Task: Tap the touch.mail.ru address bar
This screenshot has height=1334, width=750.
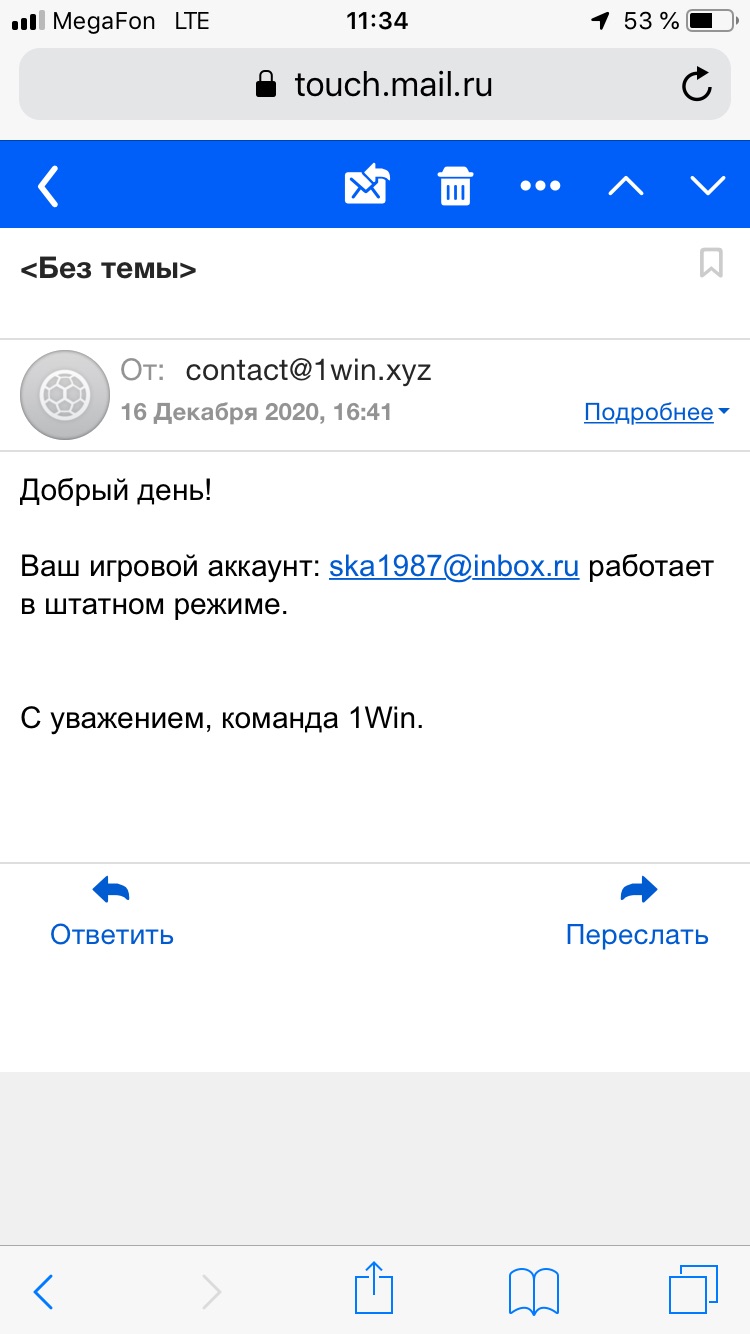Action: click(375, 84)
